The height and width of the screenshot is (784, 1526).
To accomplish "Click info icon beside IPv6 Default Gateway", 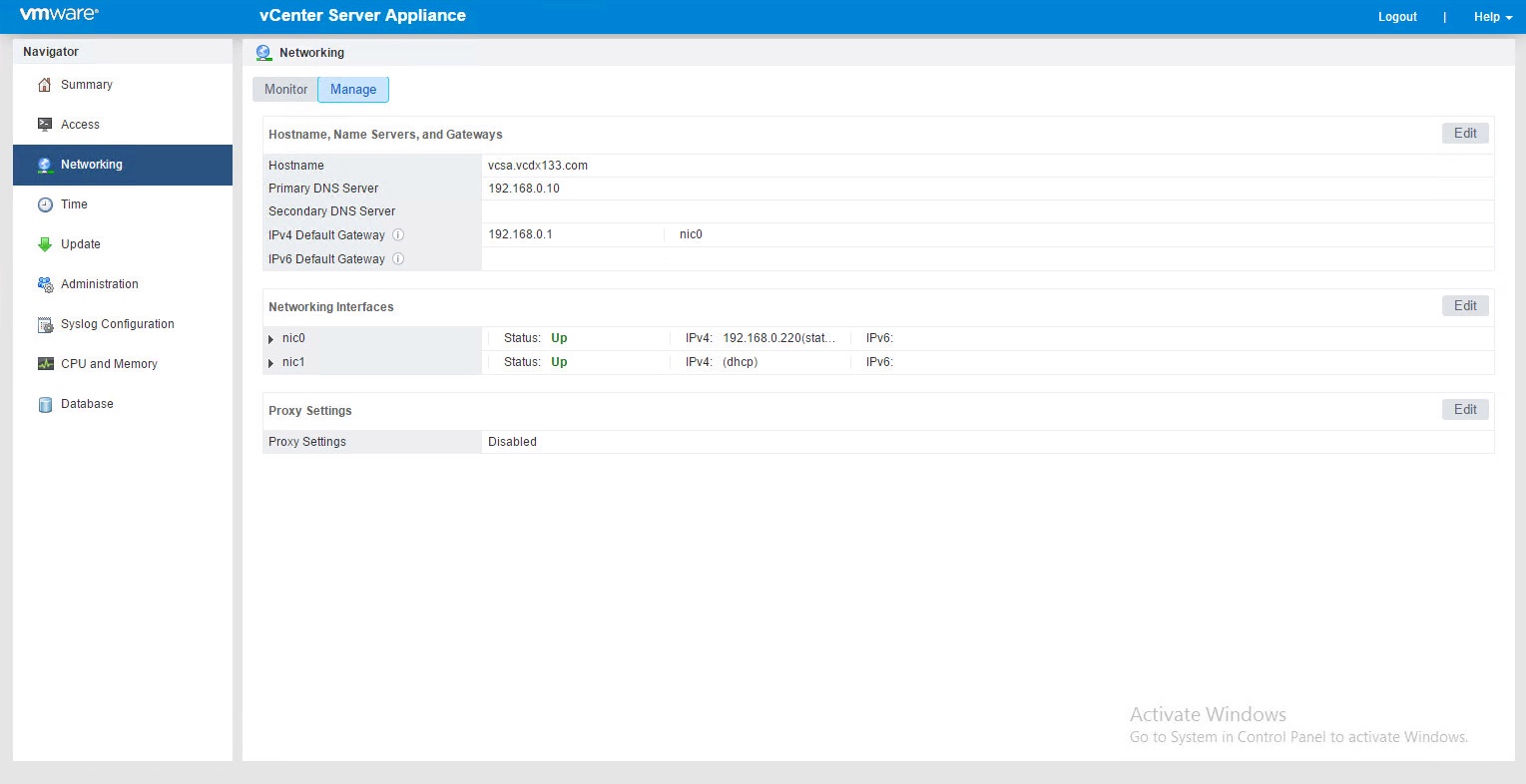I will (398, 259).
